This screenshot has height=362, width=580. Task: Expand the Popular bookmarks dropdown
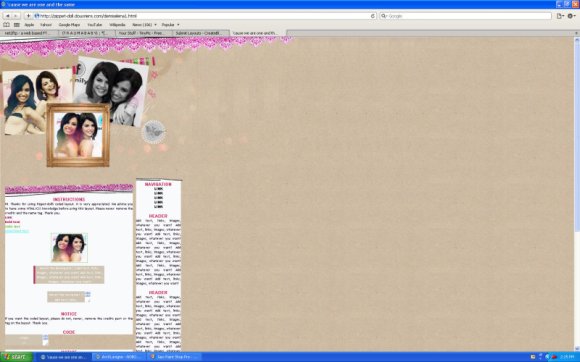point(170,25)
